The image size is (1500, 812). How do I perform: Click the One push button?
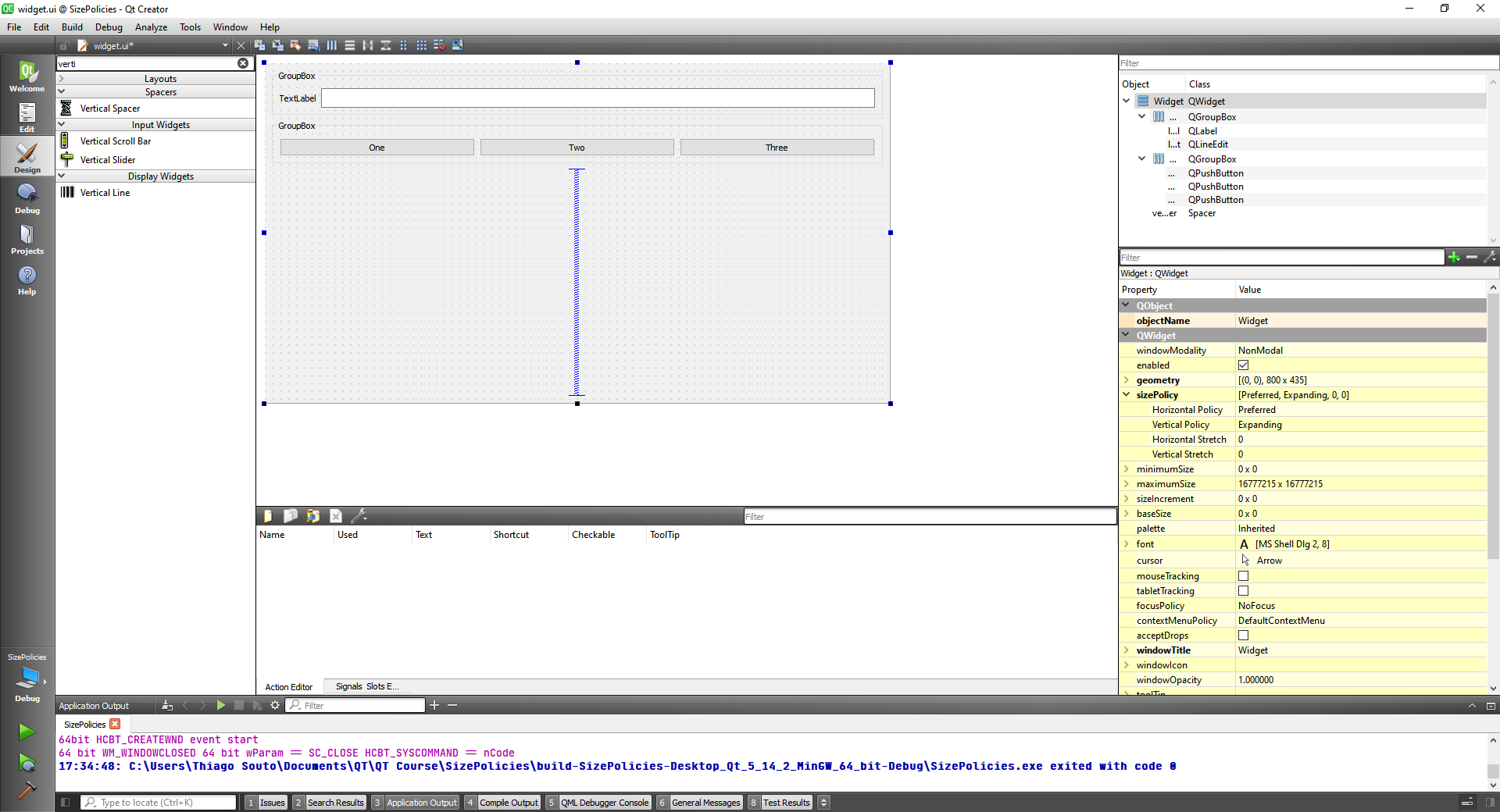coord(377,148)
